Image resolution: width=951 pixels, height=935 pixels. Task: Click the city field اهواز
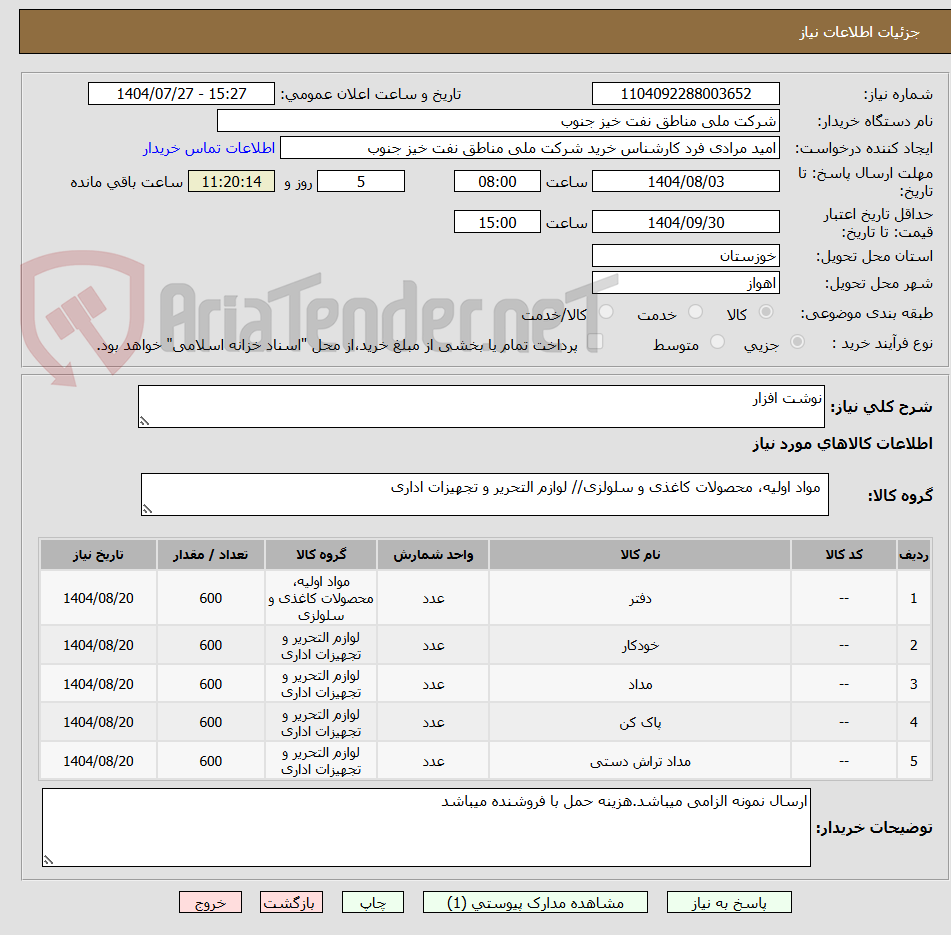685,283
